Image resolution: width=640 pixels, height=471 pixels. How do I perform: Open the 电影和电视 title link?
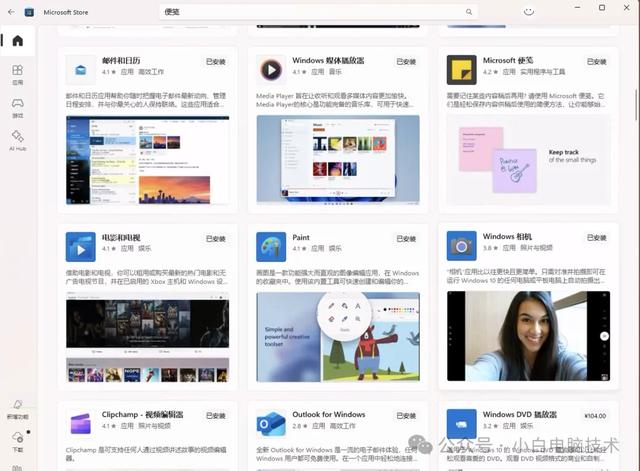(121, 238)
